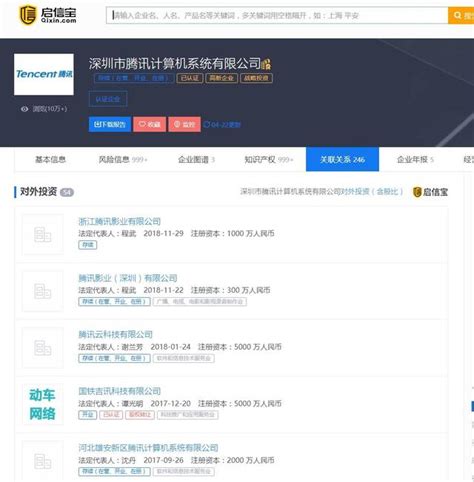Click the date 2018-01-24
The image size is (474, 482).
pyautogui.click(x=170, y=347)
